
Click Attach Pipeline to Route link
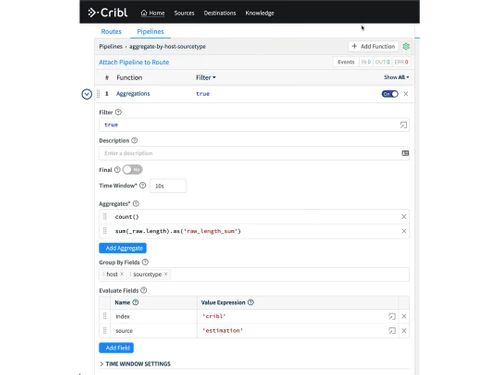pos(134,62)
